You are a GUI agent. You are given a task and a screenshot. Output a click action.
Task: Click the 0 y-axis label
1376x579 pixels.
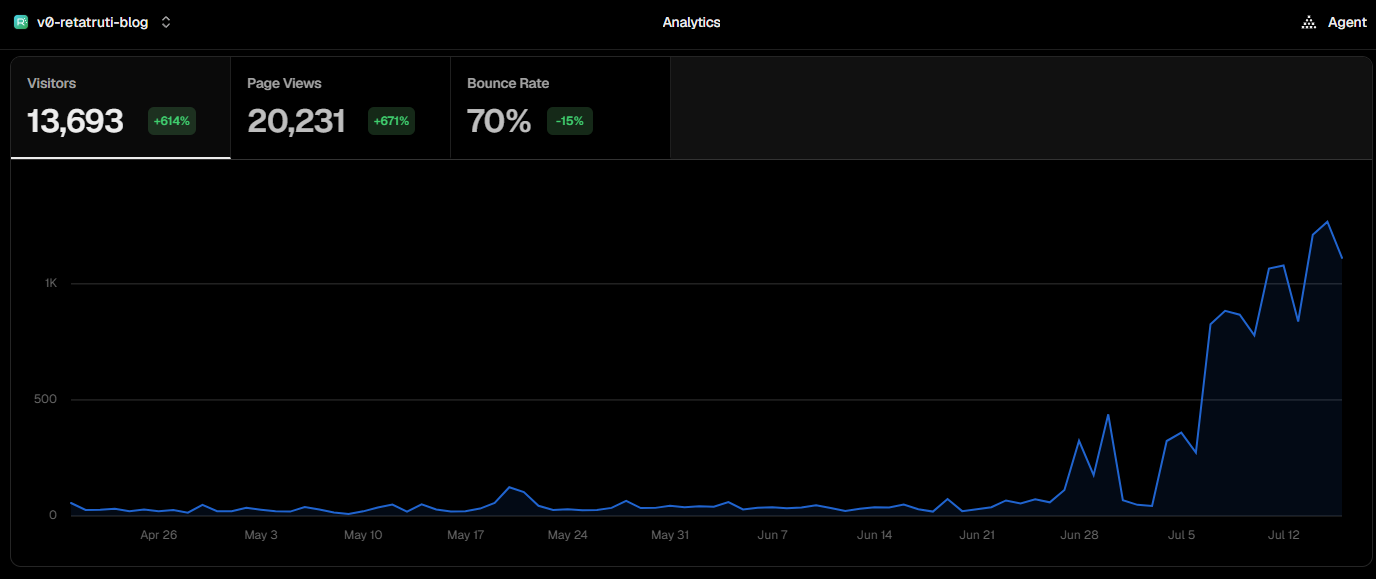coord(54,515)
